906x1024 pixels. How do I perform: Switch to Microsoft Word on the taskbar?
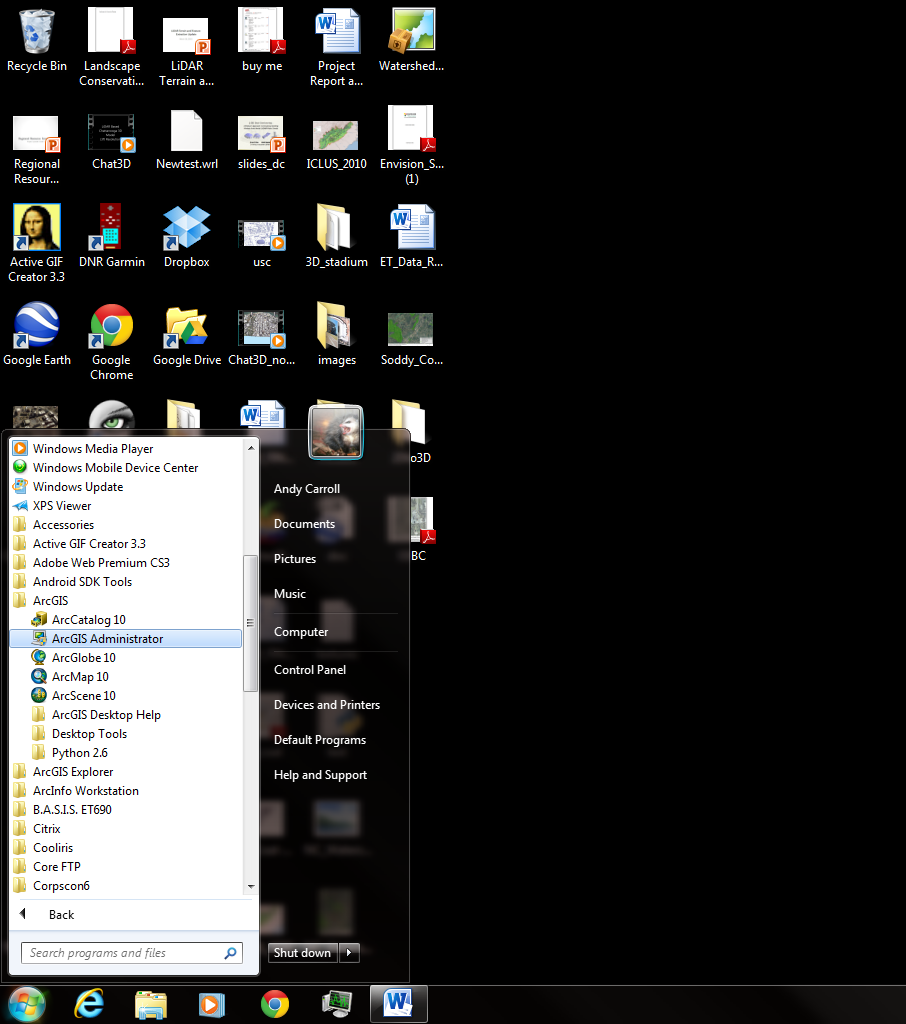tap(399, 1004)
